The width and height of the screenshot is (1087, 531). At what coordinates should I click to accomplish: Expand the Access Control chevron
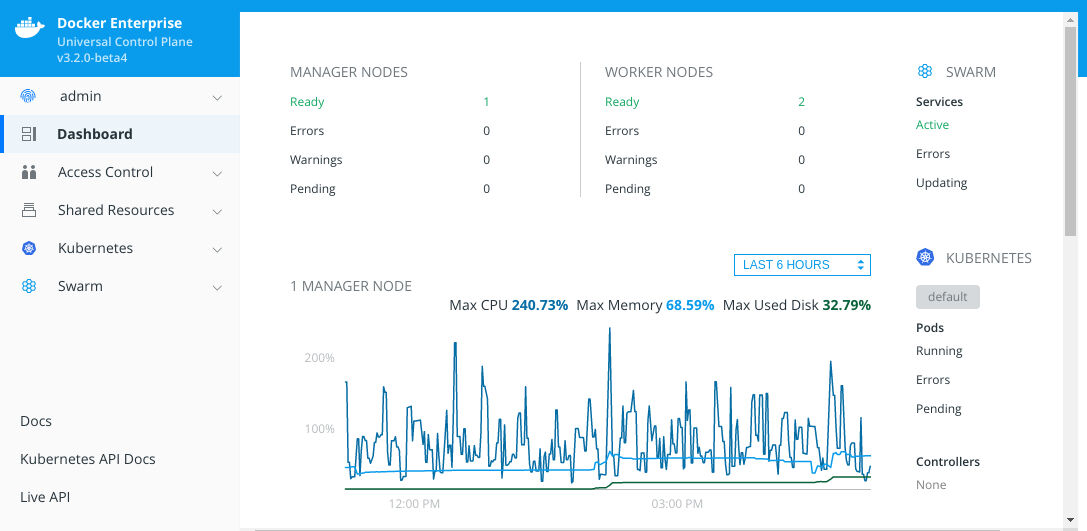(x=217, y=173)
